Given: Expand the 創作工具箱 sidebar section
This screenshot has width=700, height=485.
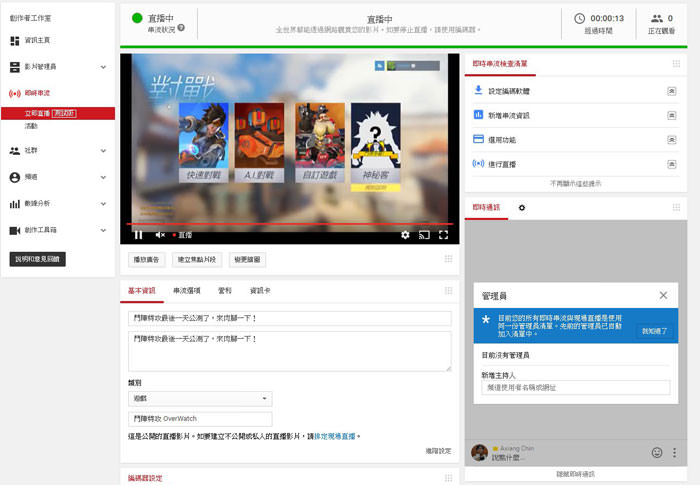Looking at the screenshot, I should pos(103,230).
